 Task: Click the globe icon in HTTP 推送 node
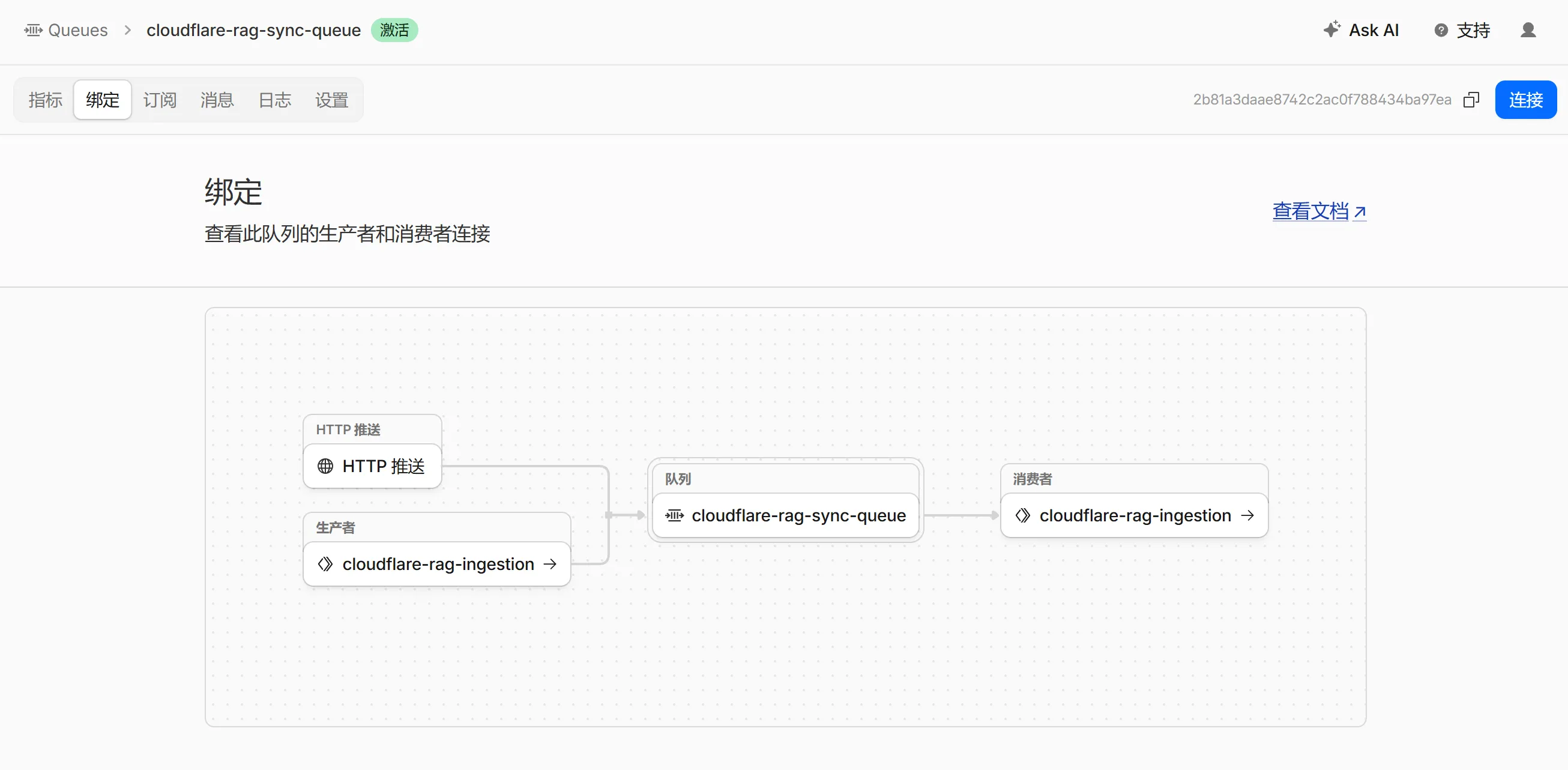click(325, 466)
